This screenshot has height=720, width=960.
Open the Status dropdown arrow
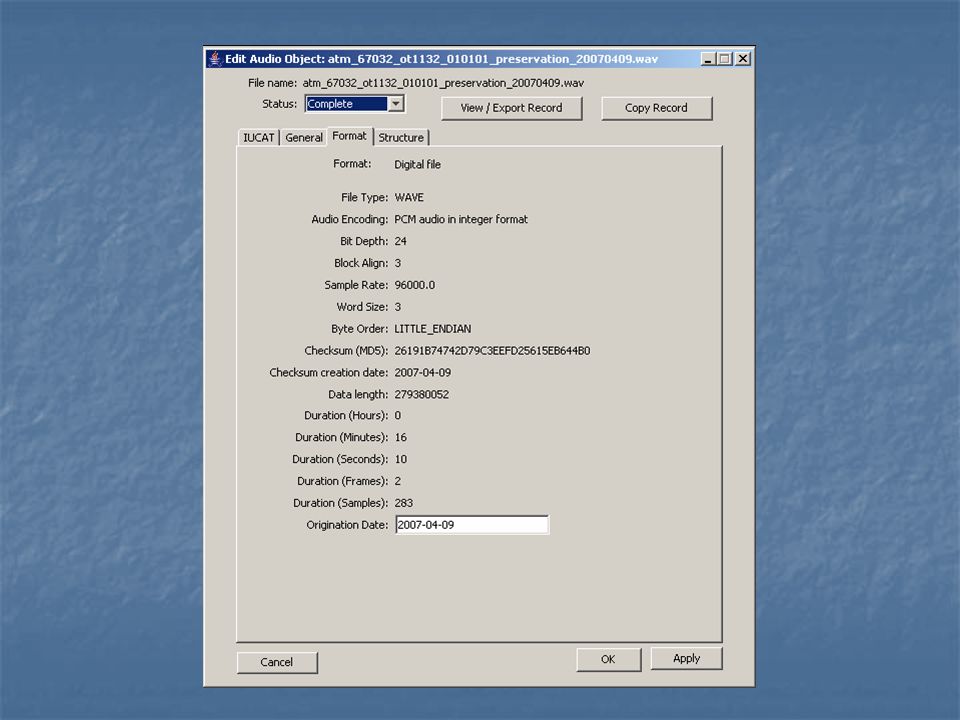click(396, 104)
